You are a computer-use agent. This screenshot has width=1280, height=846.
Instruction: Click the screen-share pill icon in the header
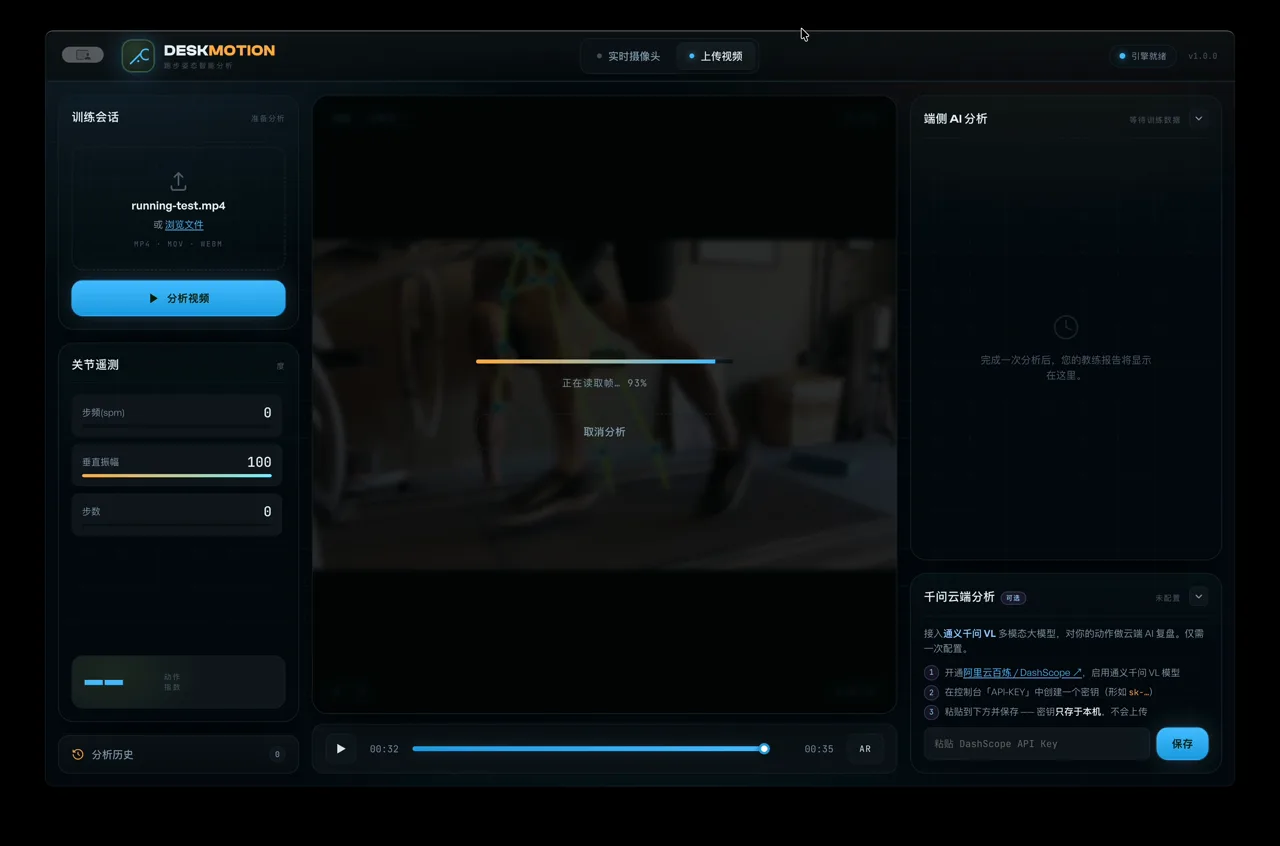tap(82, 55)
